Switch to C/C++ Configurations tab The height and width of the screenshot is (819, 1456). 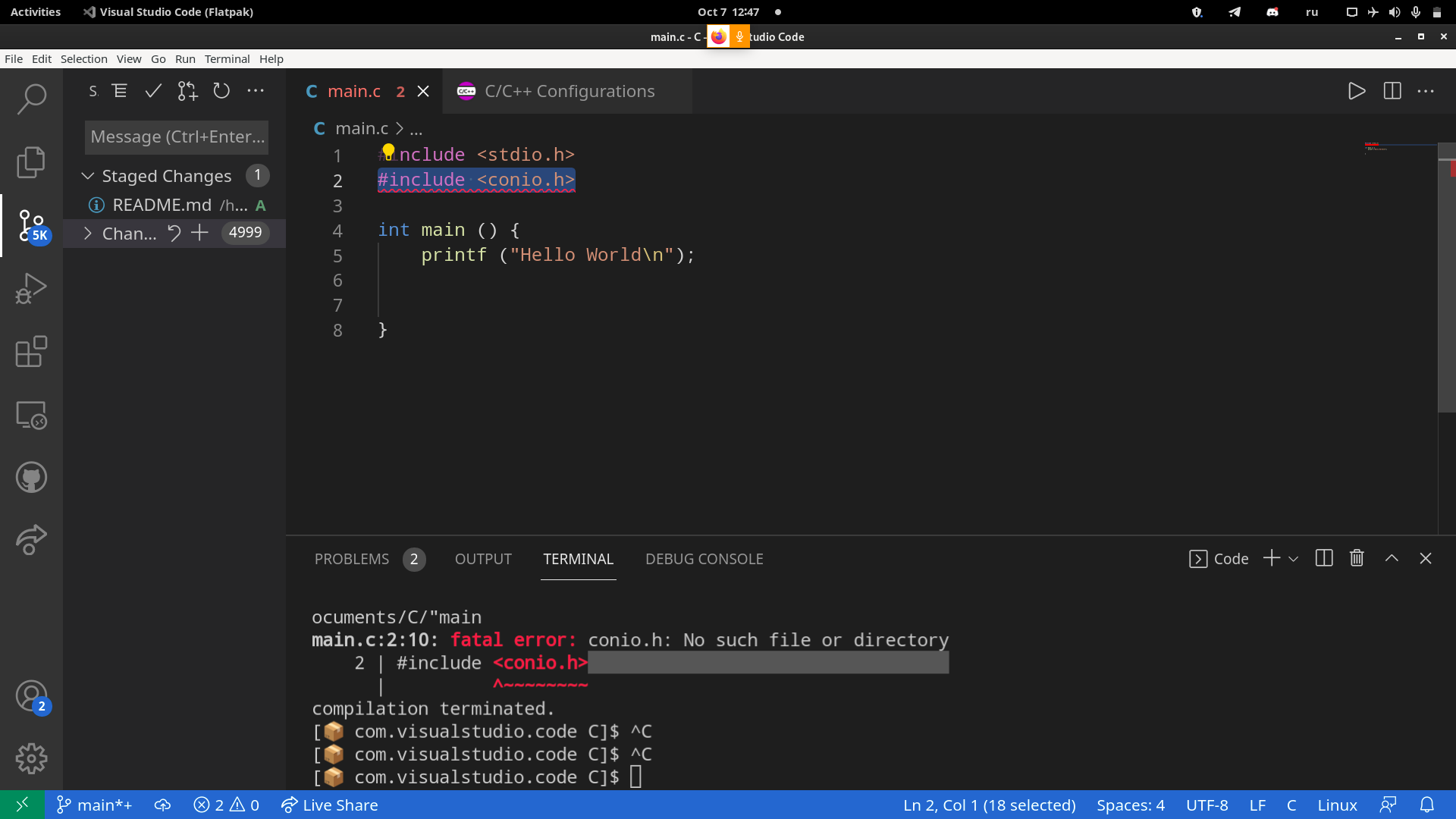[568, 91]
